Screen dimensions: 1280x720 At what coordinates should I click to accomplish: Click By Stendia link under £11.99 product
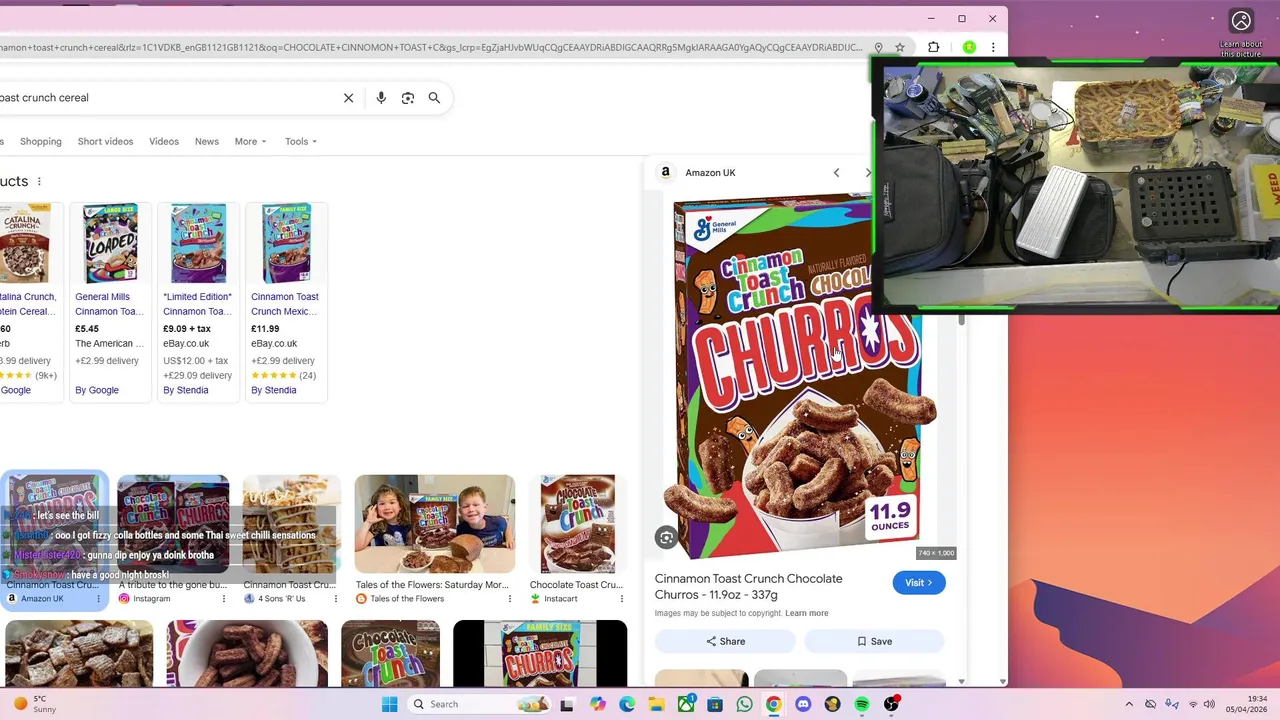tap(274, 390)
